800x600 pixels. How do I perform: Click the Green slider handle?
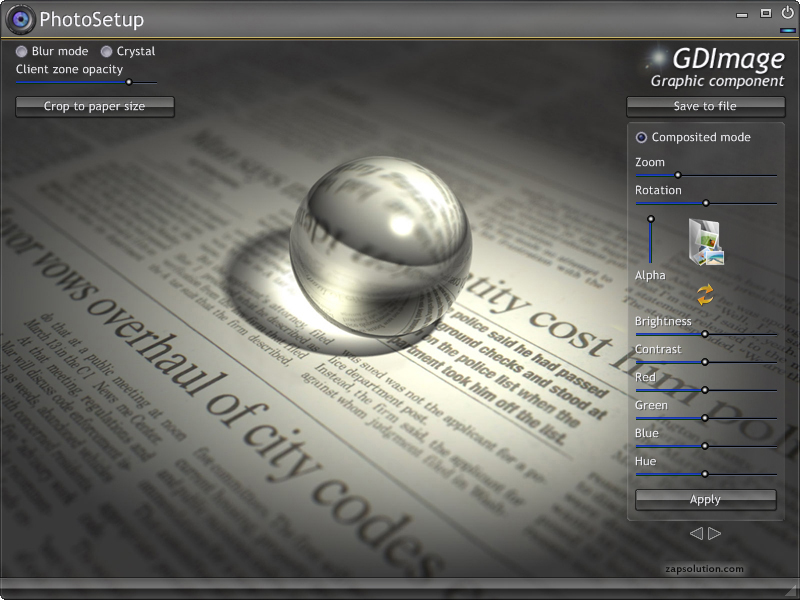705,418
